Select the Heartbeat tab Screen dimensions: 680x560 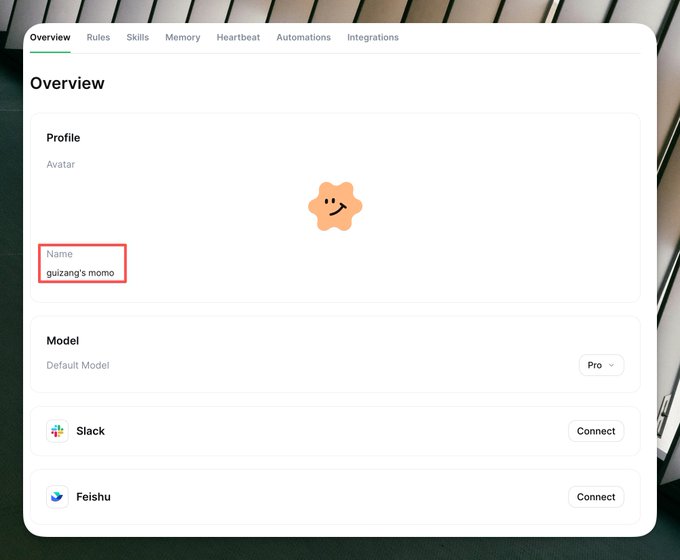238,37
